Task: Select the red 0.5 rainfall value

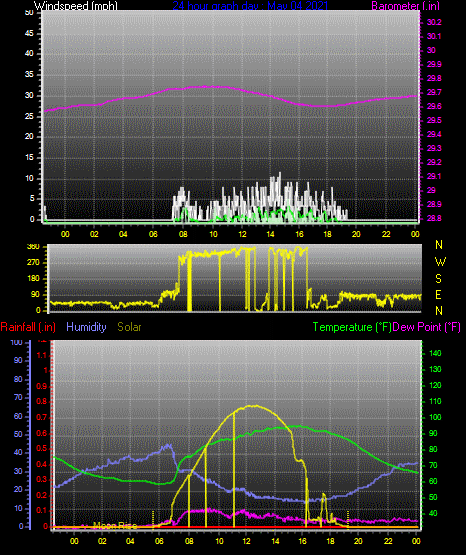Action: pyautogui.click(x=42, y=449)
